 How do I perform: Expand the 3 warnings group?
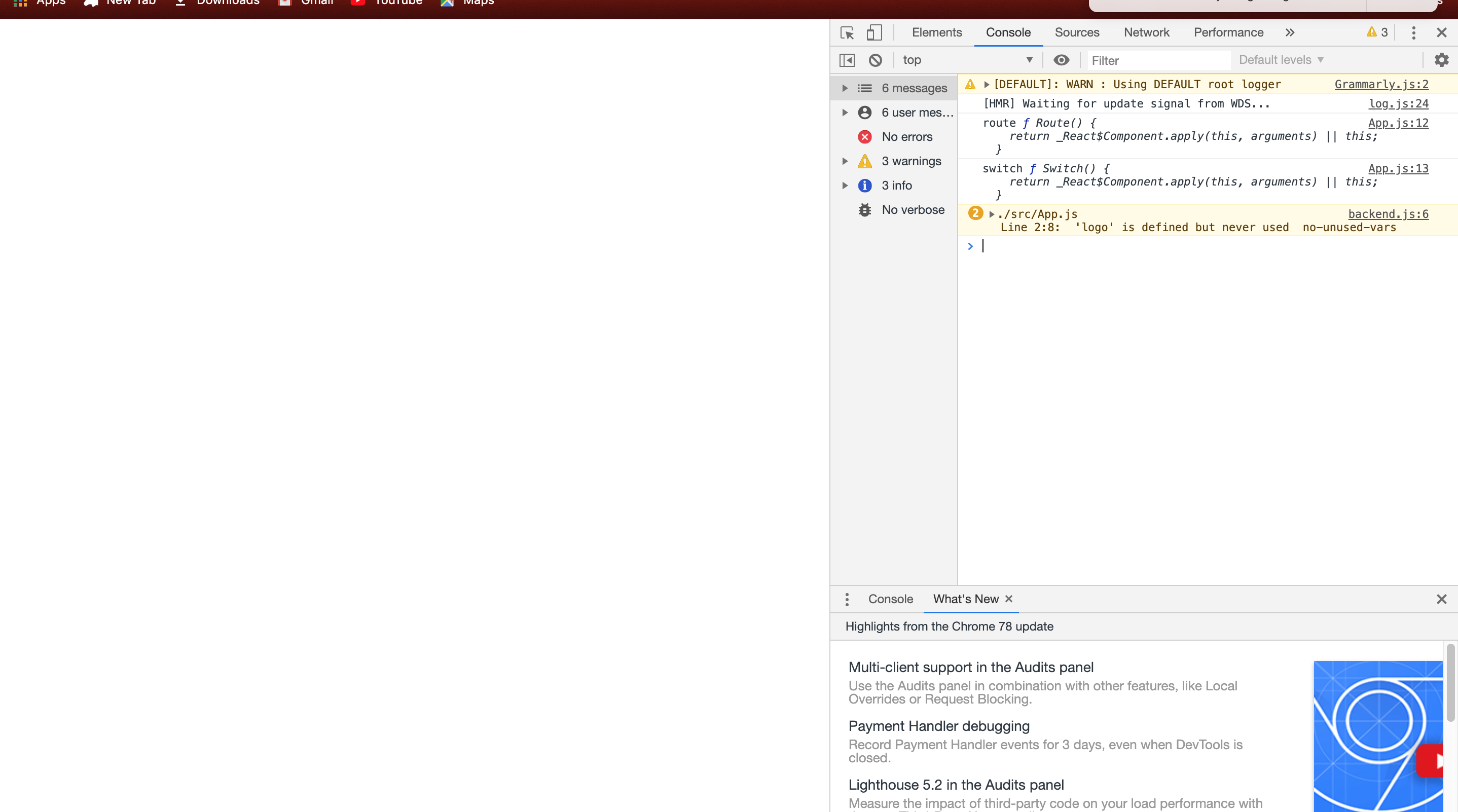[845, 161]
